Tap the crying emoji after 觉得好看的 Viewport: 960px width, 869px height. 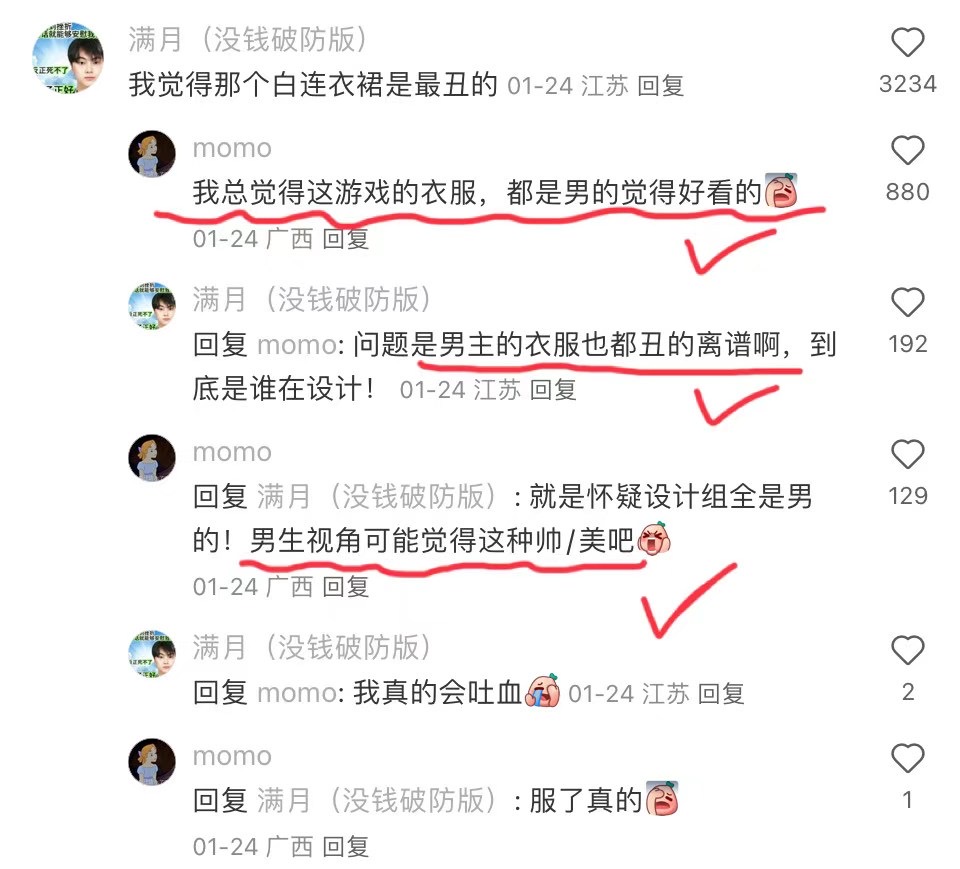click(781, 191)
